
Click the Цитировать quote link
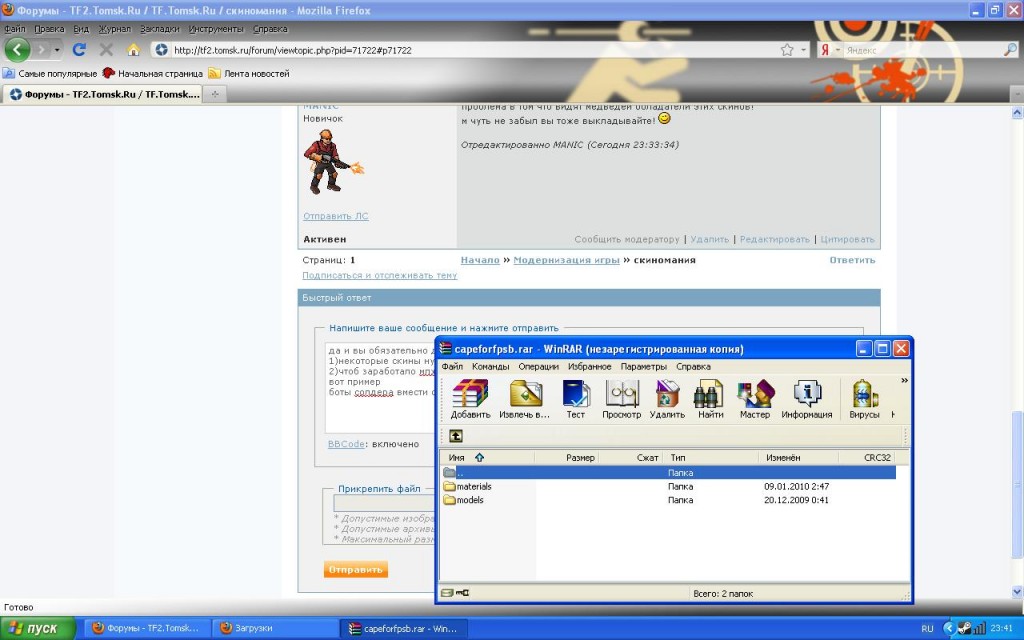(x=847, y=240)
